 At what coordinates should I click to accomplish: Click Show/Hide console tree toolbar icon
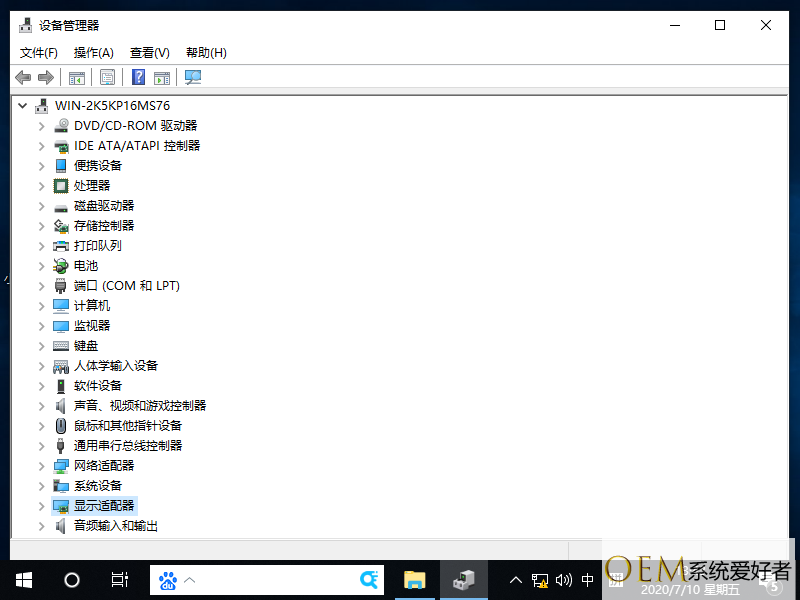tap(76, 77)
